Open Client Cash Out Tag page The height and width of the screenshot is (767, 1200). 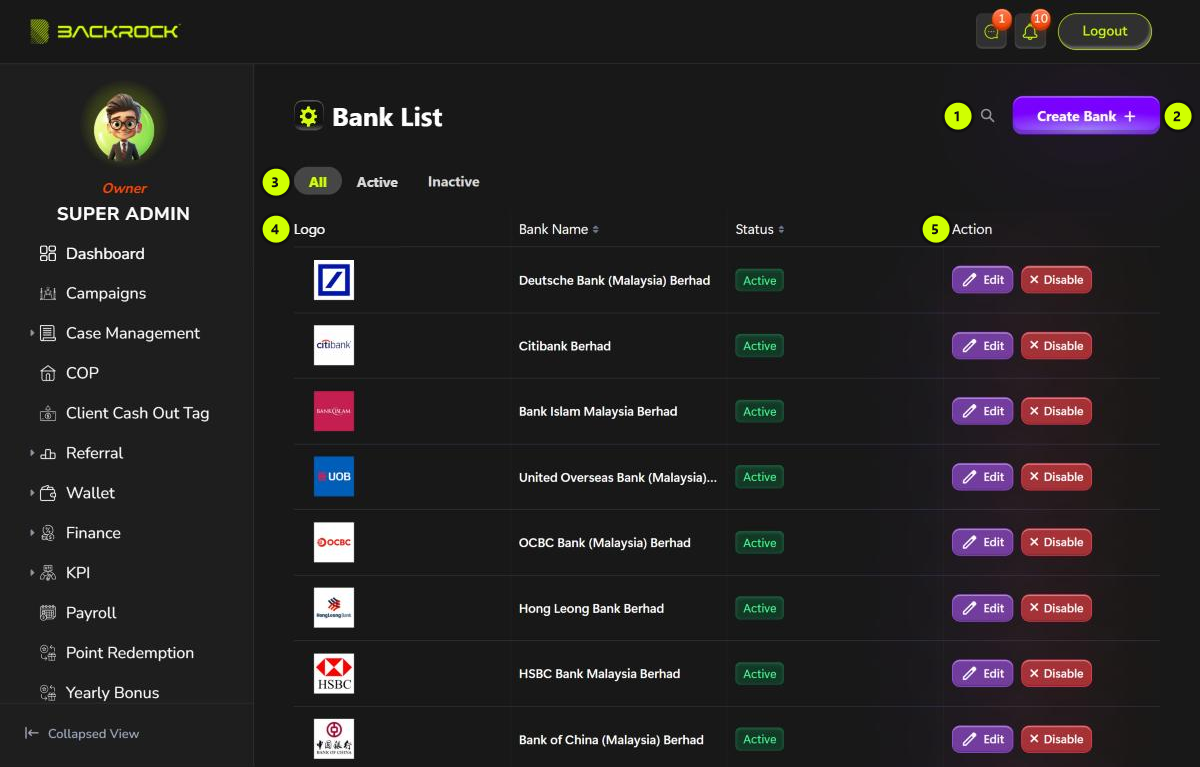tap(124, 413)
